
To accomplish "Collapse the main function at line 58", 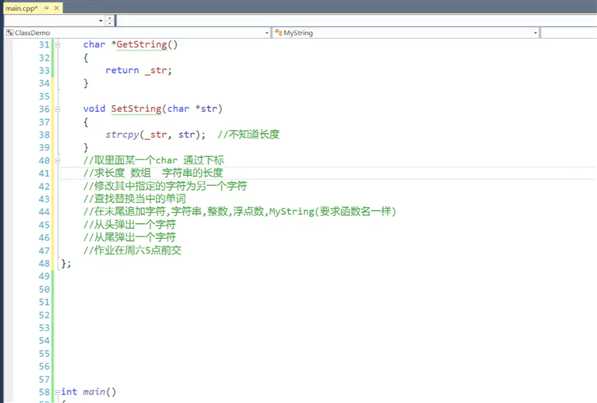I will [57, 392].
